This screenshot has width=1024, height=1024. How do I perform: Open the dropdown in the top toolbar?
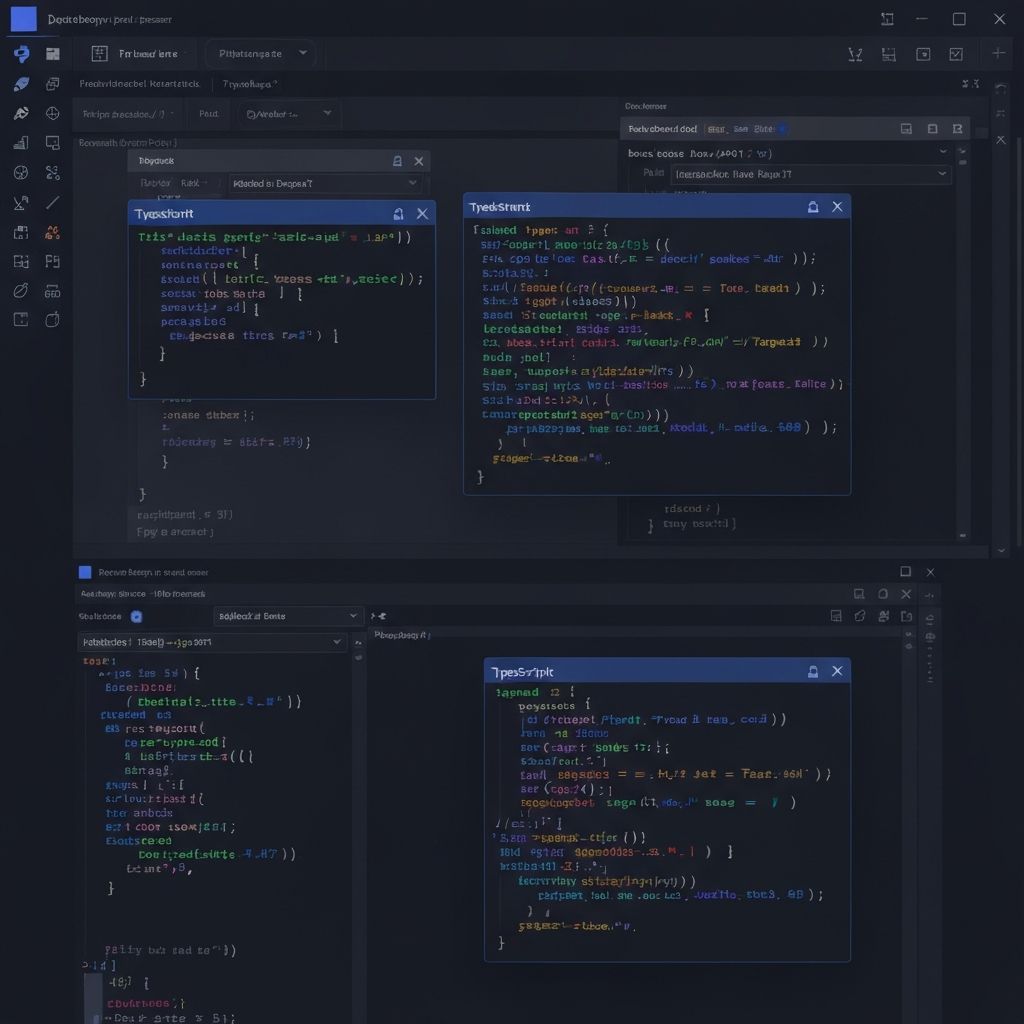(x=261, y=54)
